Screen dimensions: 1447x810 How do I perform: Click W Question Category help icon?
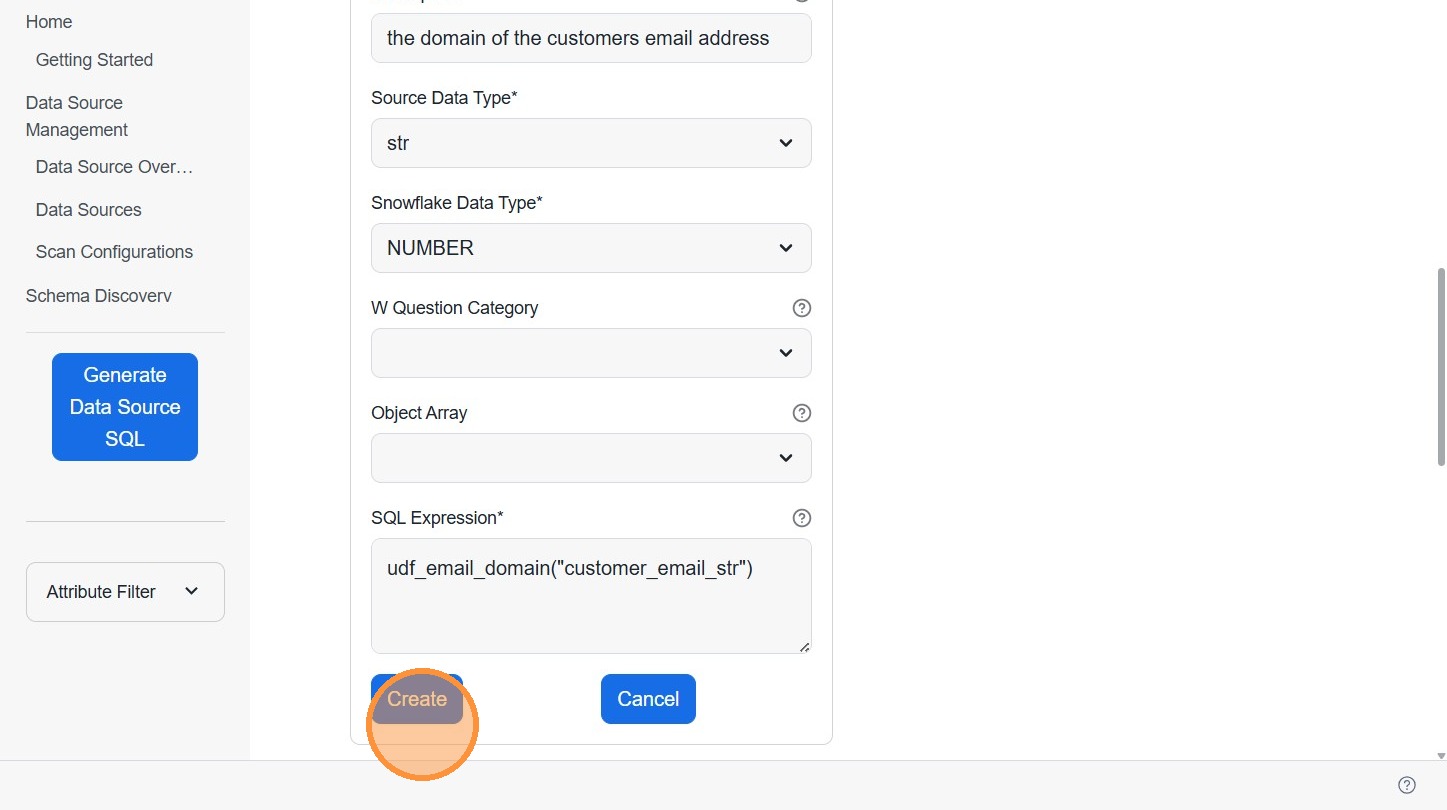[801, 308]
